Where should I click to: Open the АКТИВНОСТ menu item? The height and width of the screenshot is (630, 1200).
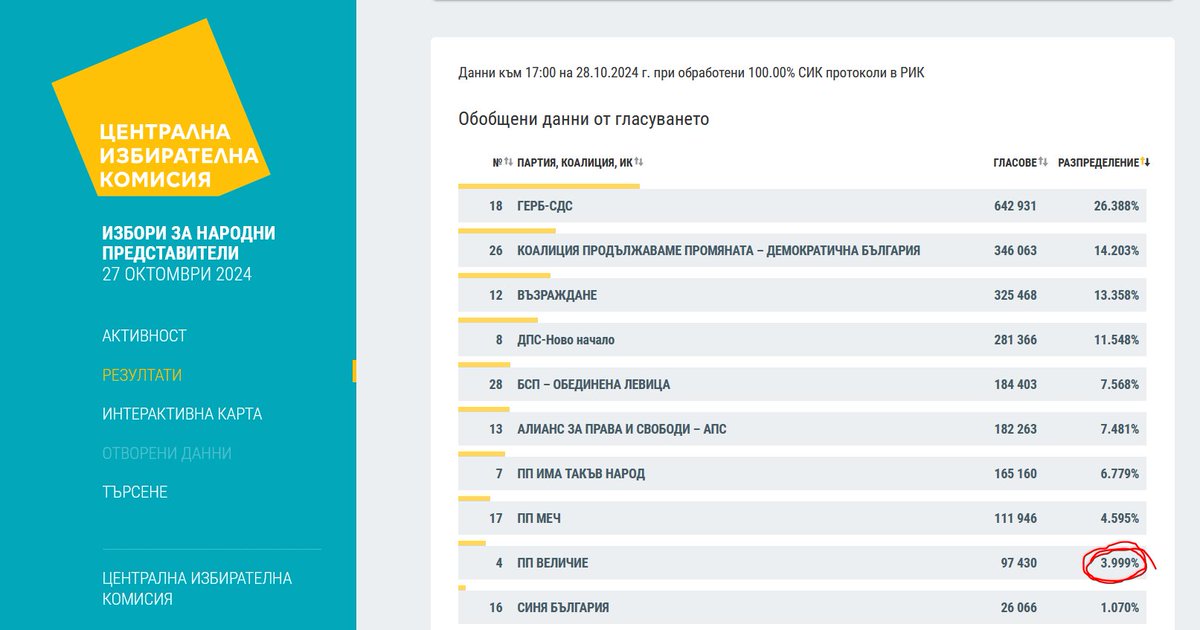pyautogui.click(x=144, y=336)
